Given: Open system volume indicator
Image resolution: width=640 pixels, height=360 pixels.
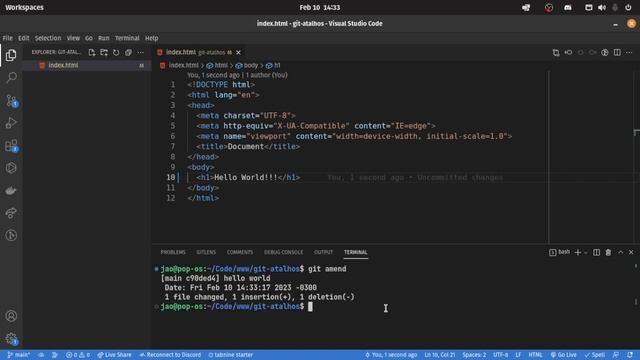Looking at the screenshot, I should 602,7.
